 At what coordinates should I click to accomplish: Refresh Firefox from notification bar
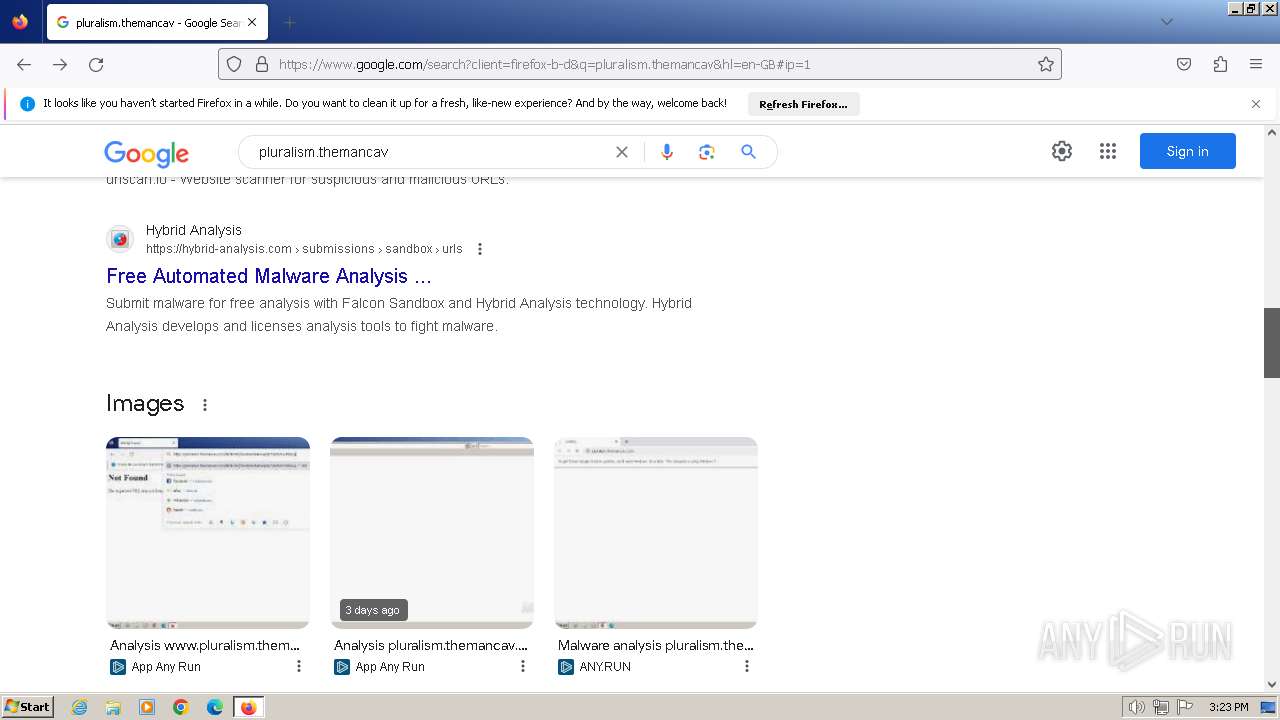(803, 104)
